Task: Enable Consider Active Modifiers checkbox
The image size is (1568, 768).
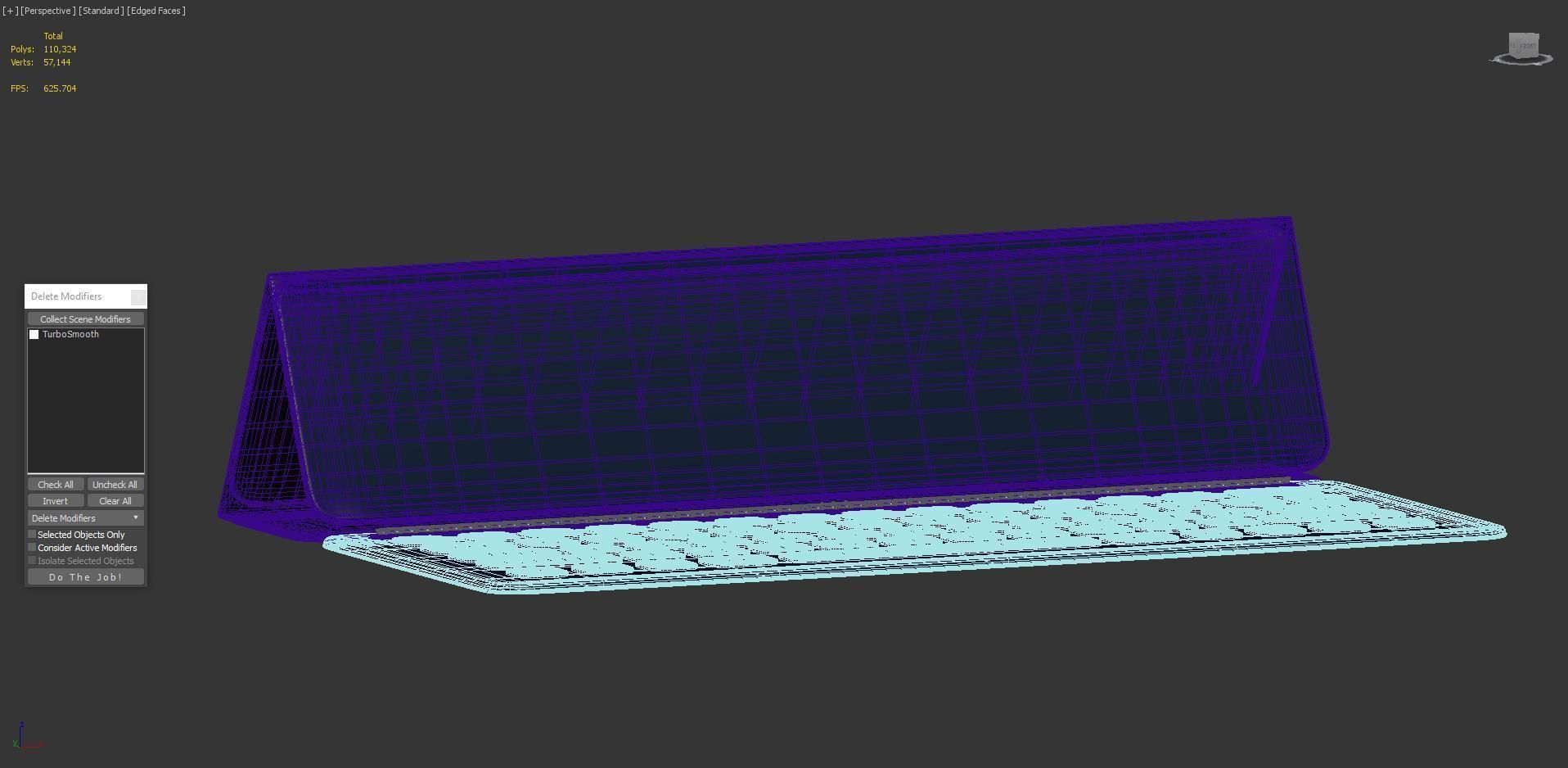Action: pyautogui.click(x=33, y=548)
